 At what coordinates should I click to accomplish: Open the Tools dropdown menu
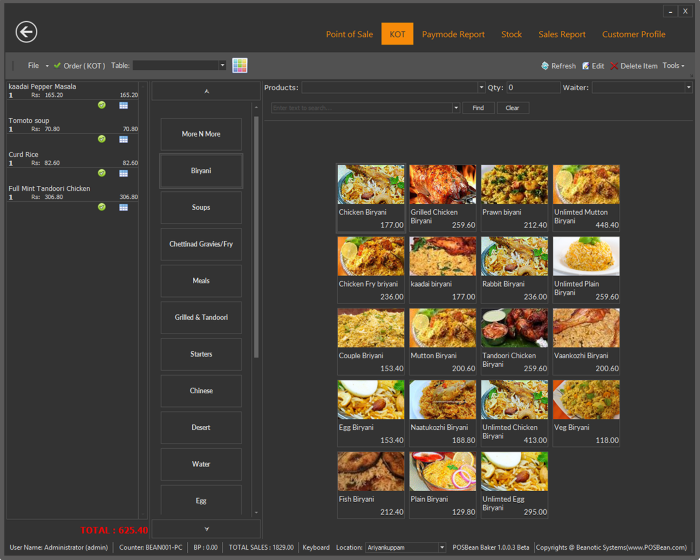[x=673, y=66]
